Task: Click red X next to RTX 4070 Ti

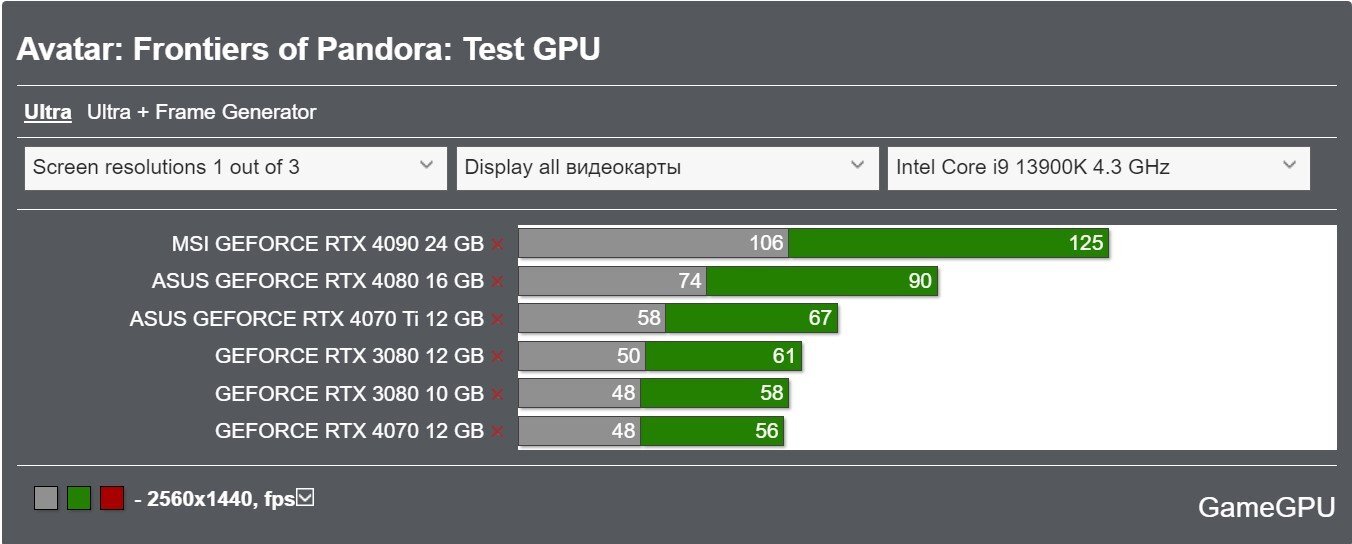Action: point(497,319)
